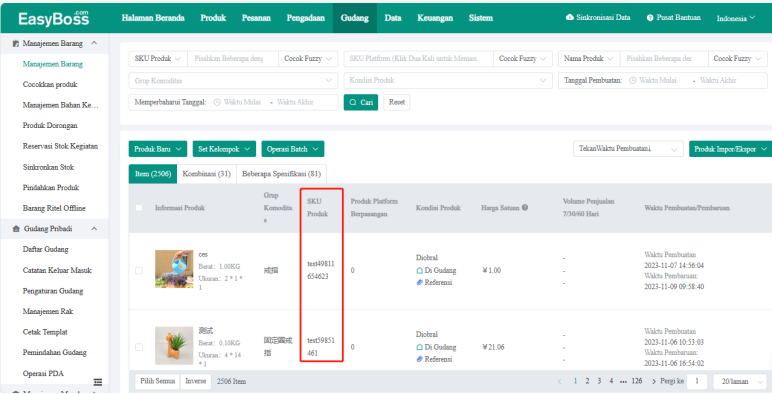Click Di Gudang icon for test49811654623
This screenshot has height=394, width=772.
[419, 270]
